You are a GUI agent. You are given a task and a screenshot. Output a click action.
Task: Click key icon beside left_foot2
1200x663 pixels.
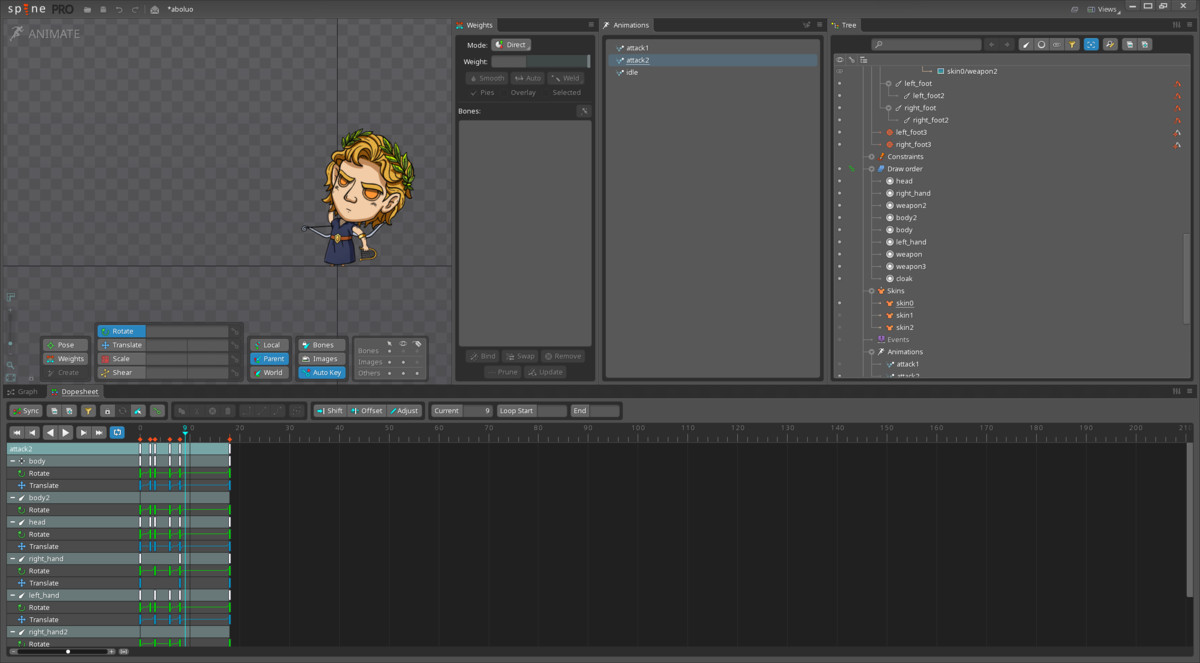coord(1178,96)
